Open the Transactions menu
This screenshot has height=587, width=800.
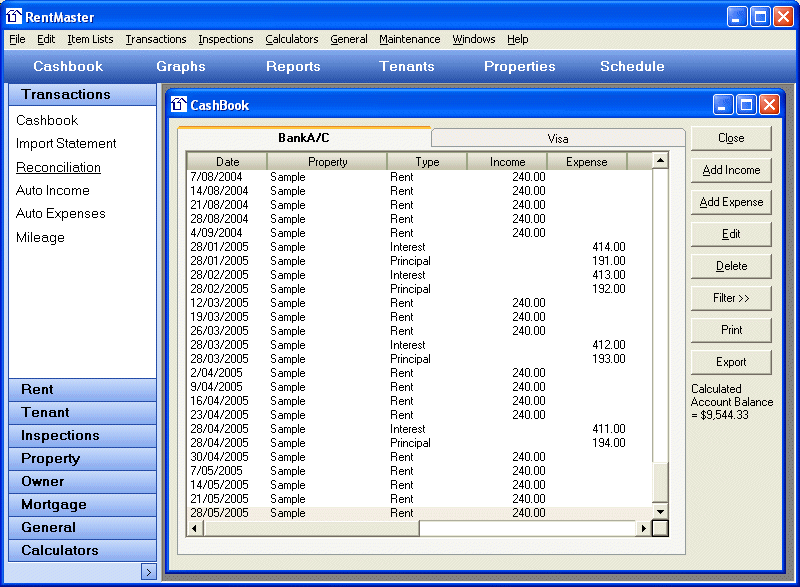[155, 39]
